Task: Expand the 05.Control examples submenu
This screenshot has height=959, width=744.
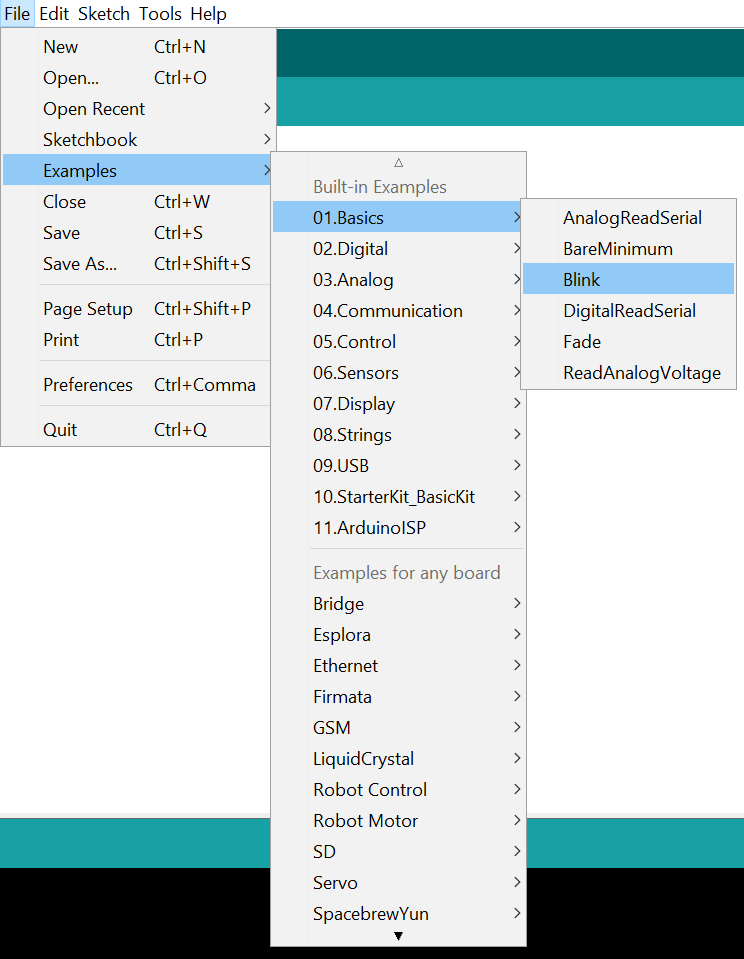Action: click(x=398, y=341)
